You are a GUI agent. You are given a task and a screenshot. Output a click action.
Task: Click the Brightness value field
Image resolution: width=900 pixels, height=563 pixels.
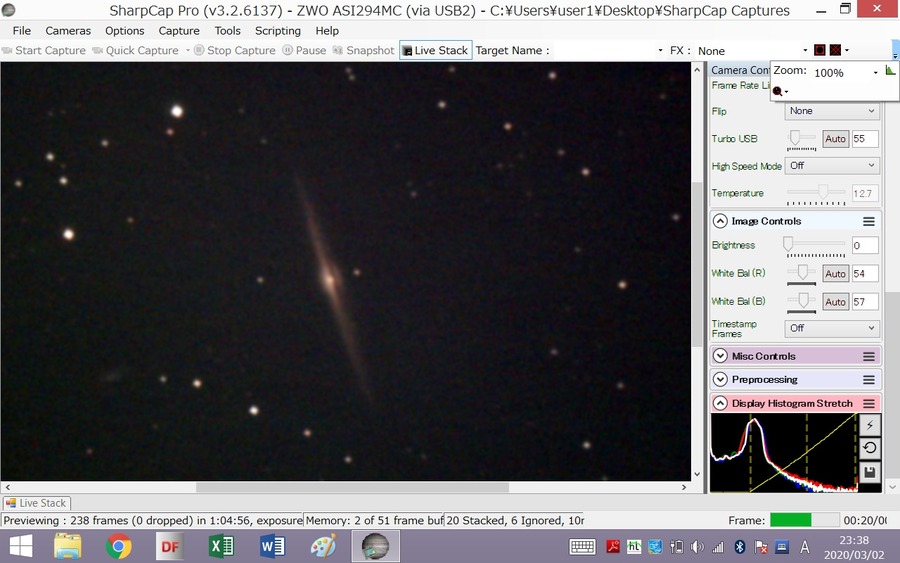[x=865, y=246]
